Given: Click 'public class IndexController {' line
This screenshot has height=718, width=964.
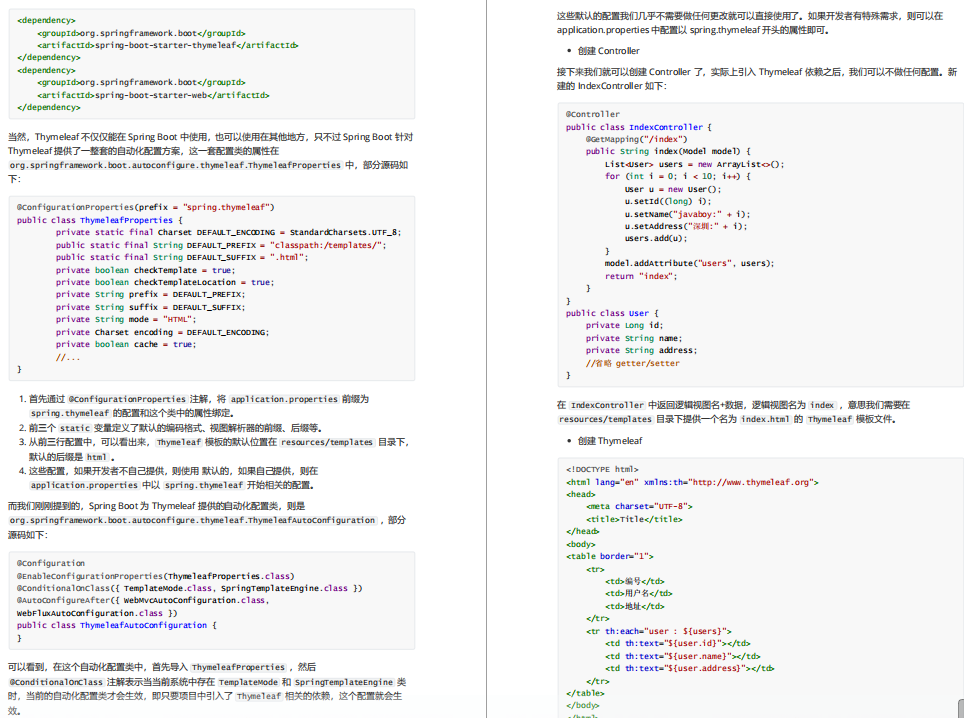Looking at the screenshot, I should point(639,127).
